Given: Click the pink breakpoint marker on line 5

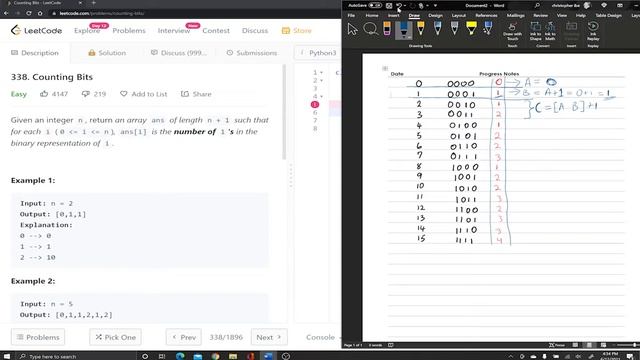Looking at the screenshot, I should click(315, 104).
